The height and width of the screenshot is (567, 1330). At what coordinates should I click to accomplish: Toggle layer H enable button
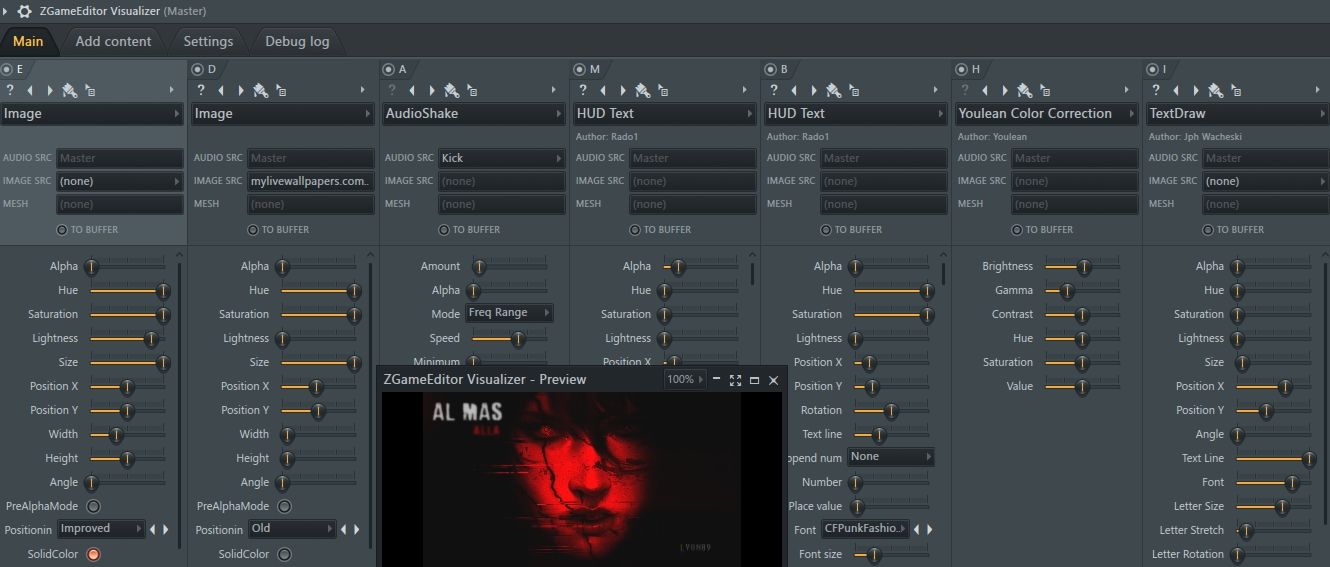click(x=961, y=69)
